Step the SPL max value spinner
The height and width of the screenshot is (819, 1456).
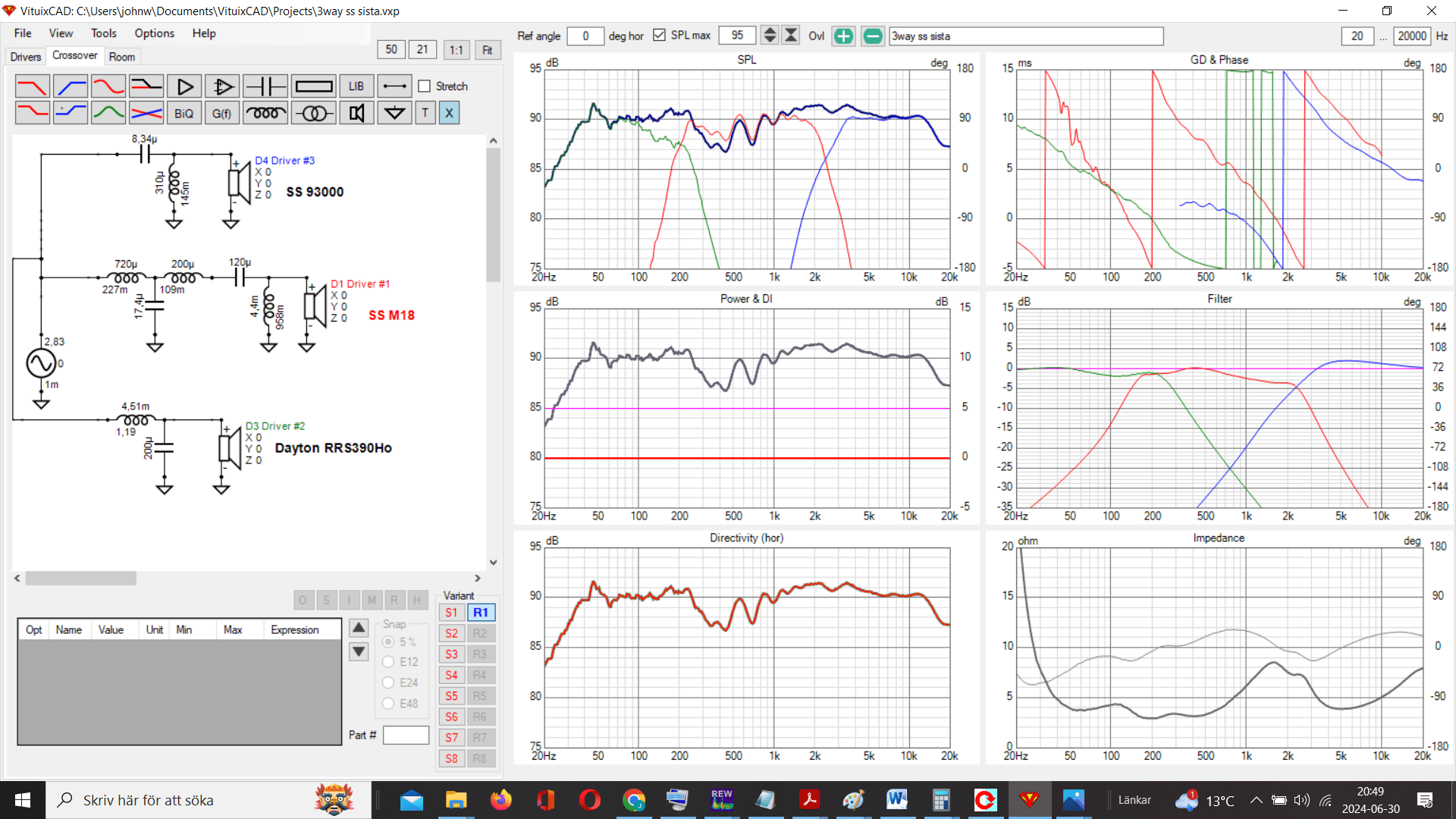(770, 36)
